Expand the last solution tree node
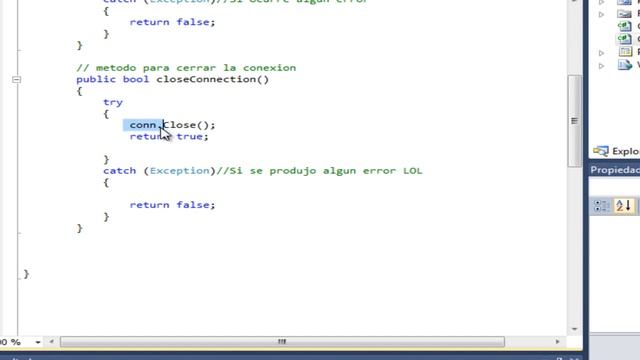 pyautogui.click(x=601, y=66)
